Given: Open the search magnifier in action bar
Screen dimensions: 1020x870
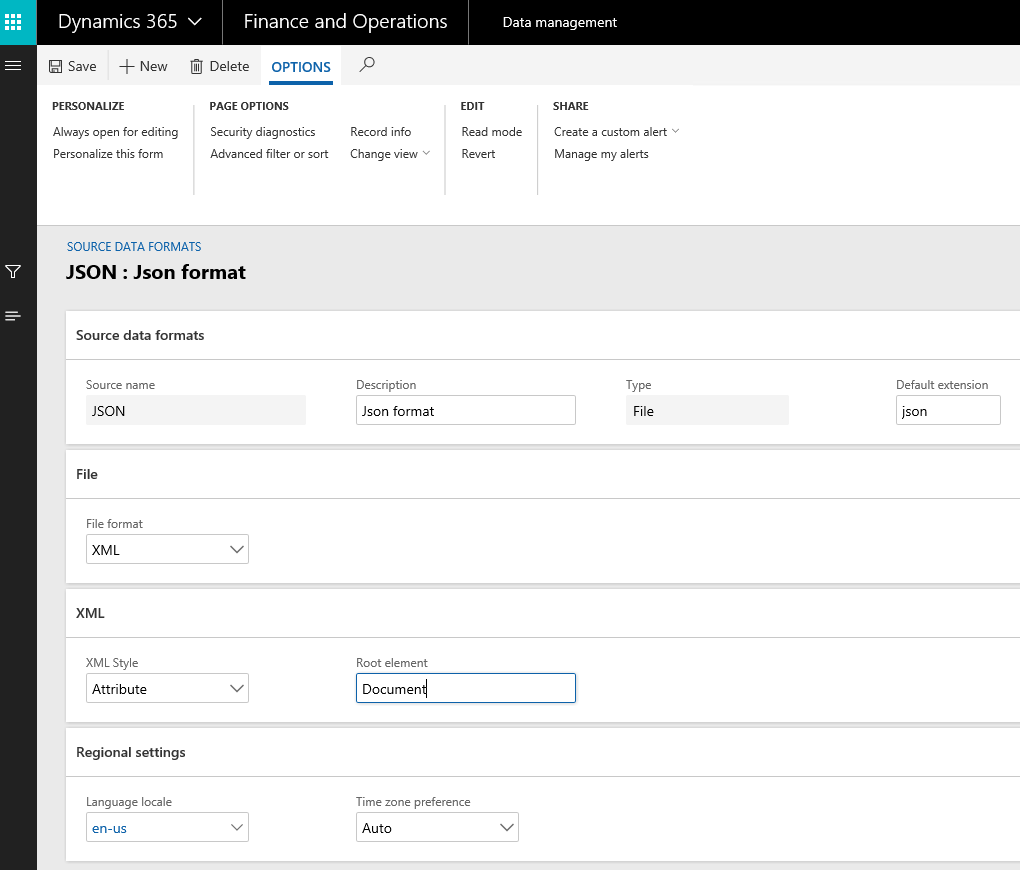Looking at the screenshot, I should pos(367,65).
